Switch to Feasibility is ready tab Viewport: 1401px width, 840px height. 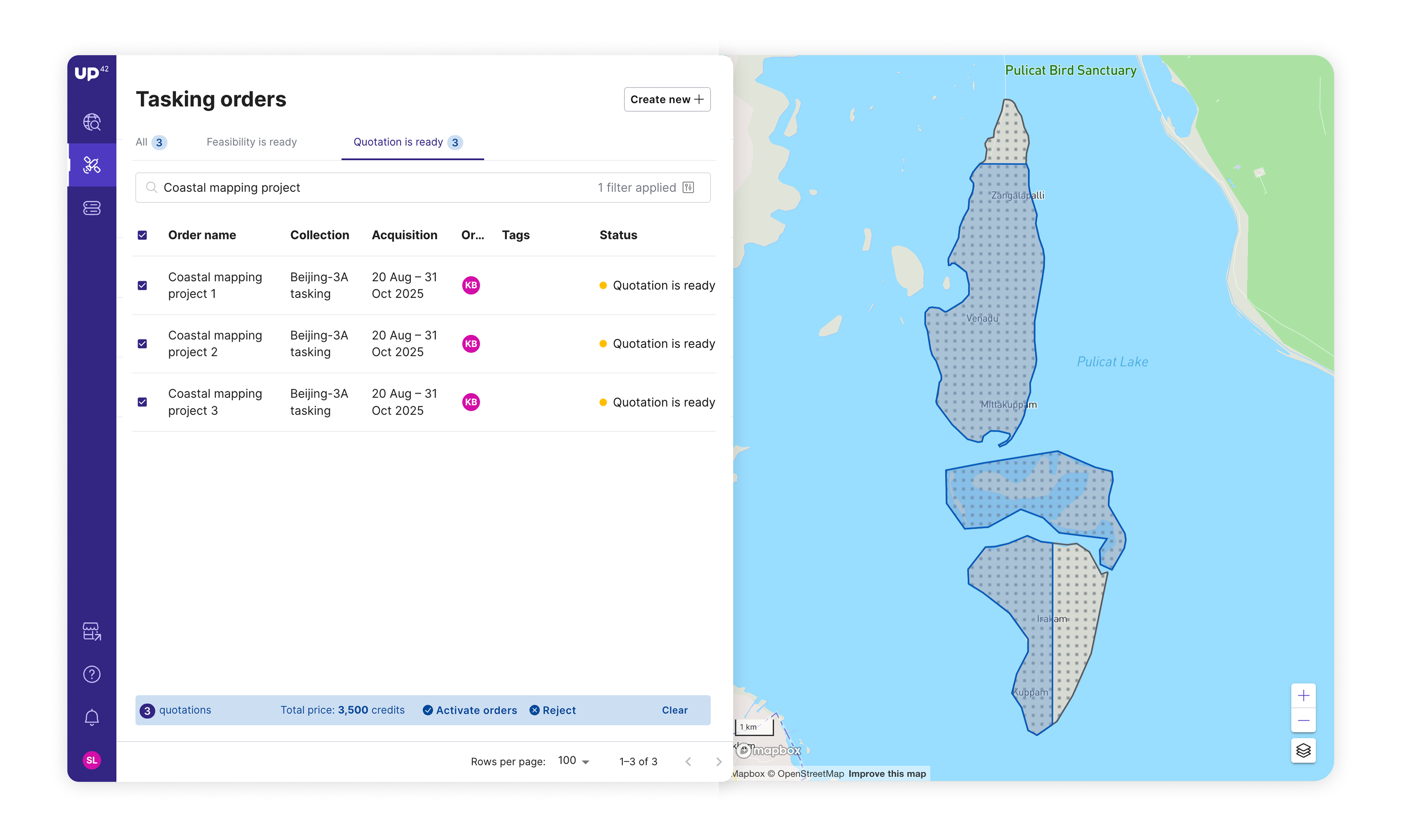click(251, 142)
